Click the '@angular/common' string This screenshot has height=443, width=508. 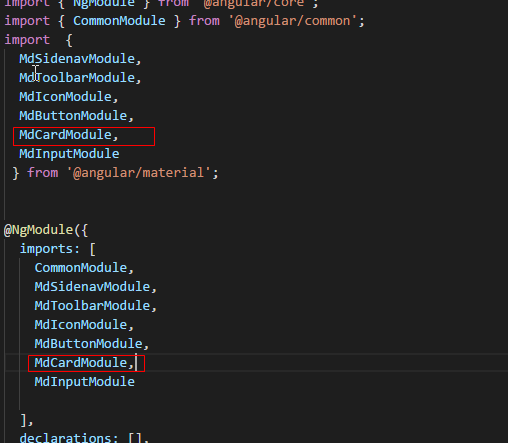pos(293,21)
